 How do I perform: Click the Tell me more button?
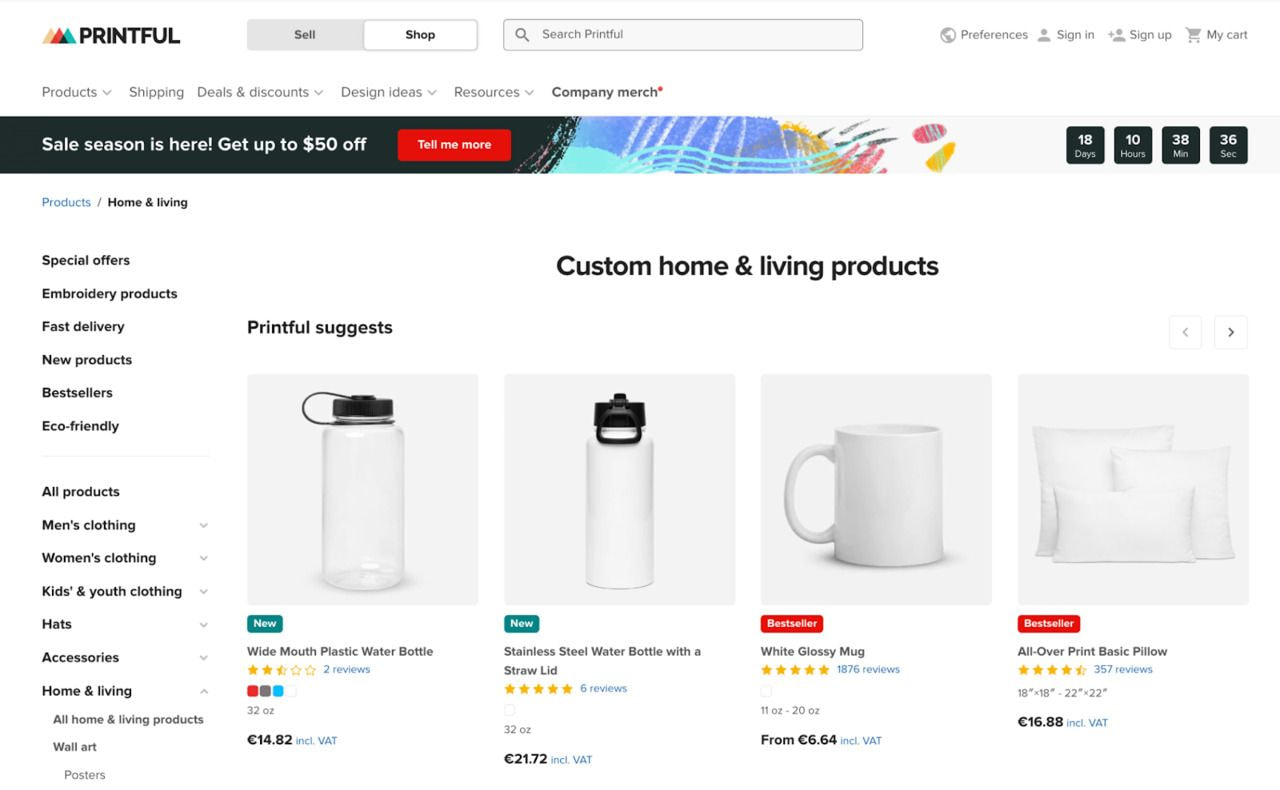coord(454,145)
